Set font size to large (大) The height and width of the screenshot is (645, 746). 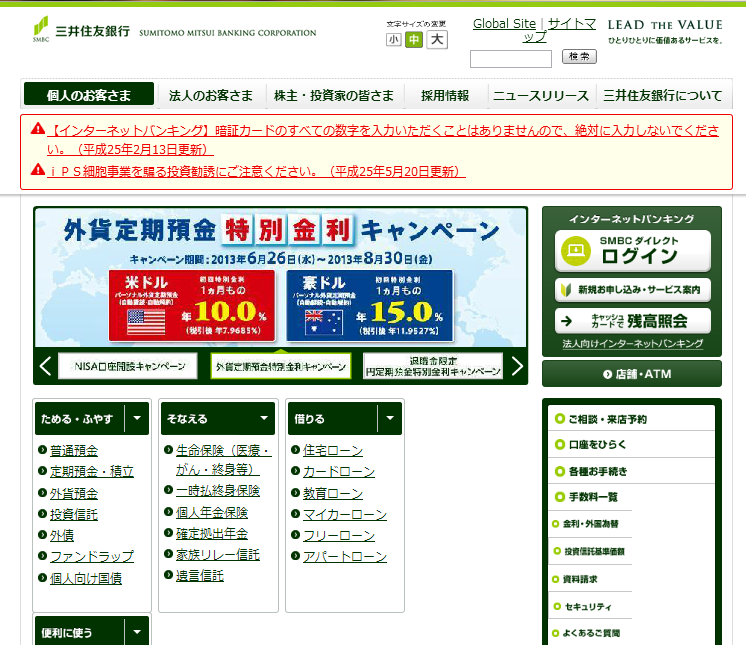click(437, 39)
